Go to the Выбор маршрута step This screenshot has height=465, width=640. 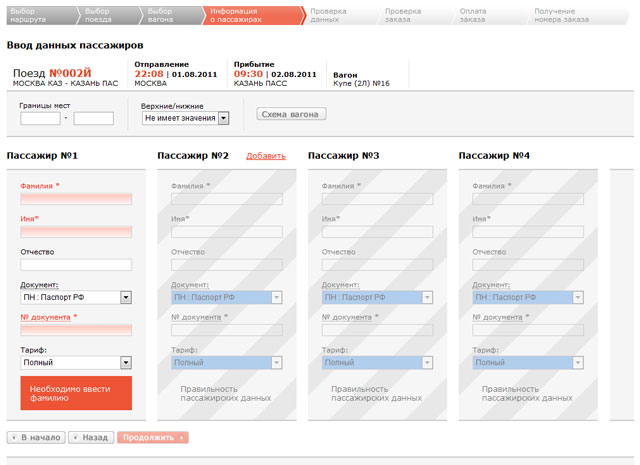point(29,15)
